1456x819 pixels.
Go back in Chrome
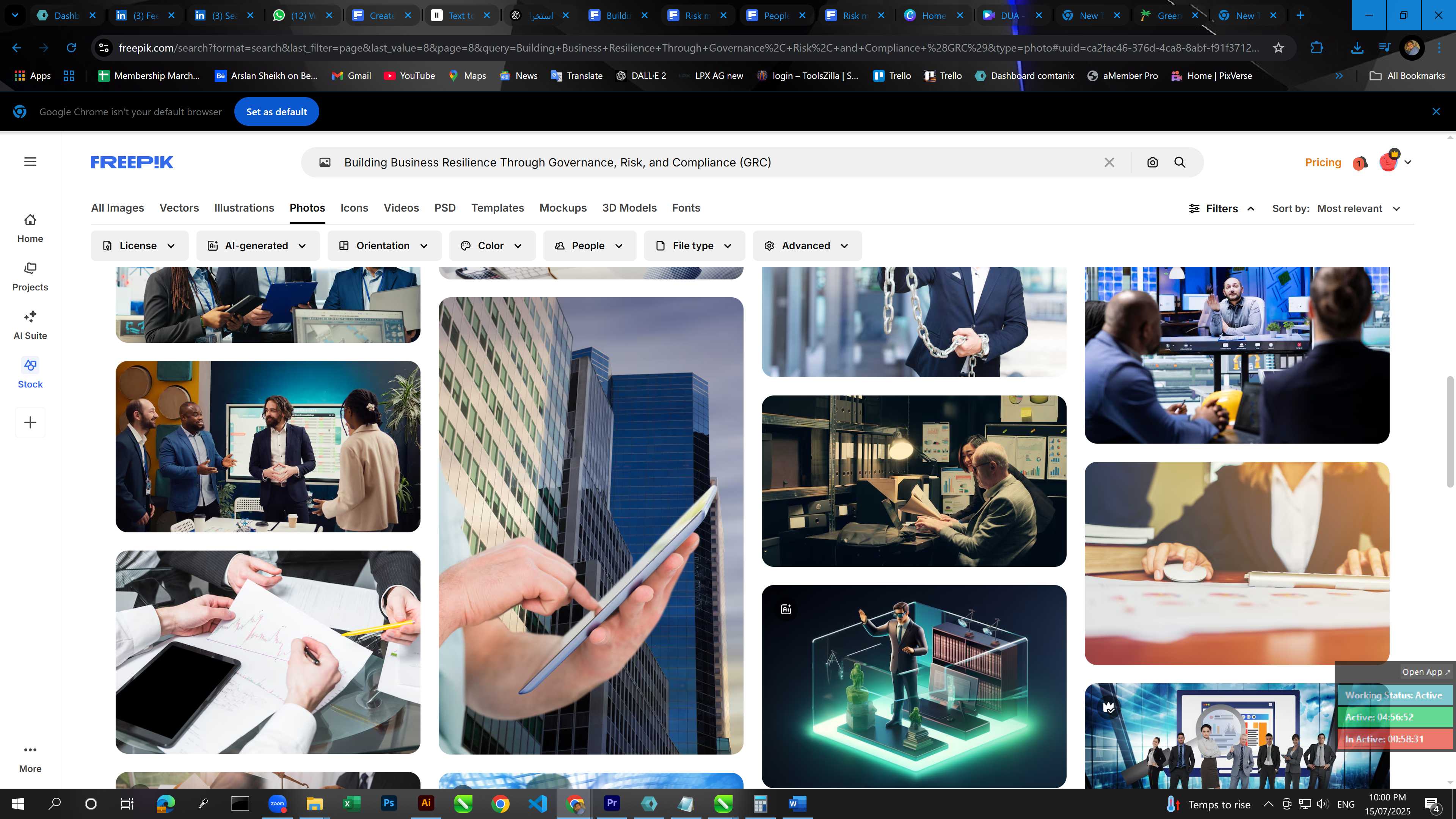tap(17, 48)
